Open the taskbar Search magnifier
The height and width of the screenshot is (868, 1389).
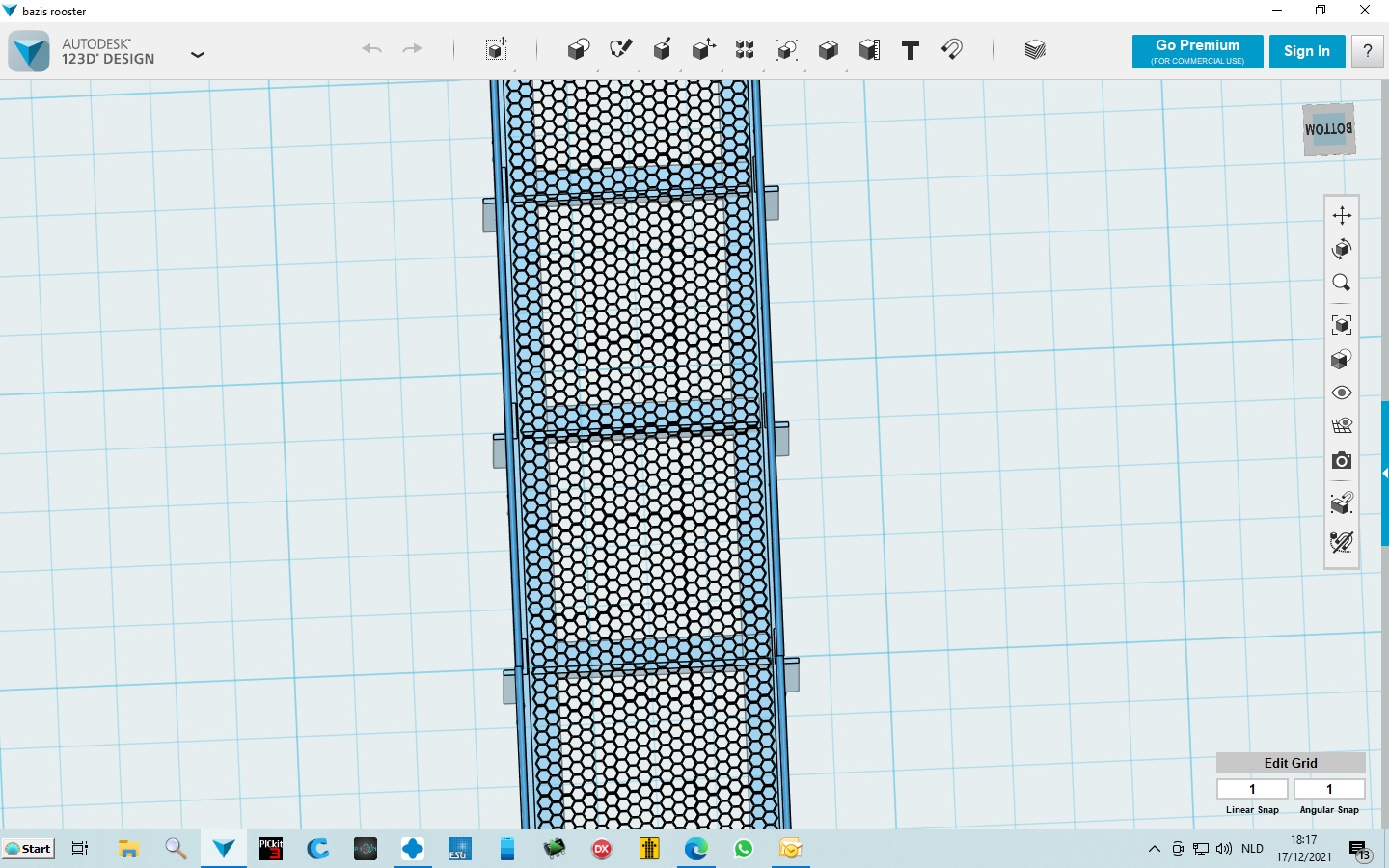pos(176,849)
